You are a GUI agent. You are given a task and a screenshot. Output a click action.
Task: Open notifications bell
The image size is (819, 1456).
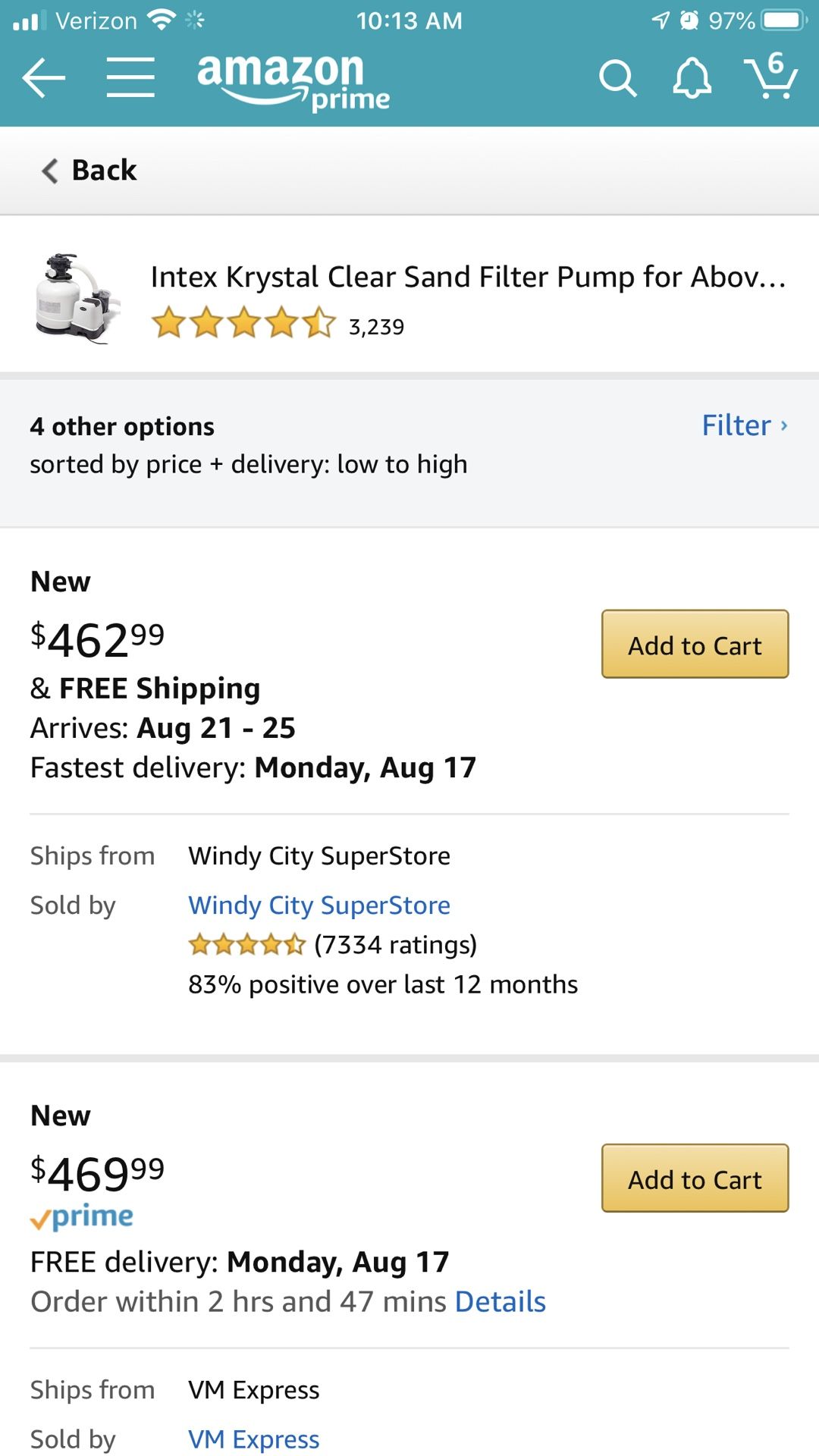[692, 78]
